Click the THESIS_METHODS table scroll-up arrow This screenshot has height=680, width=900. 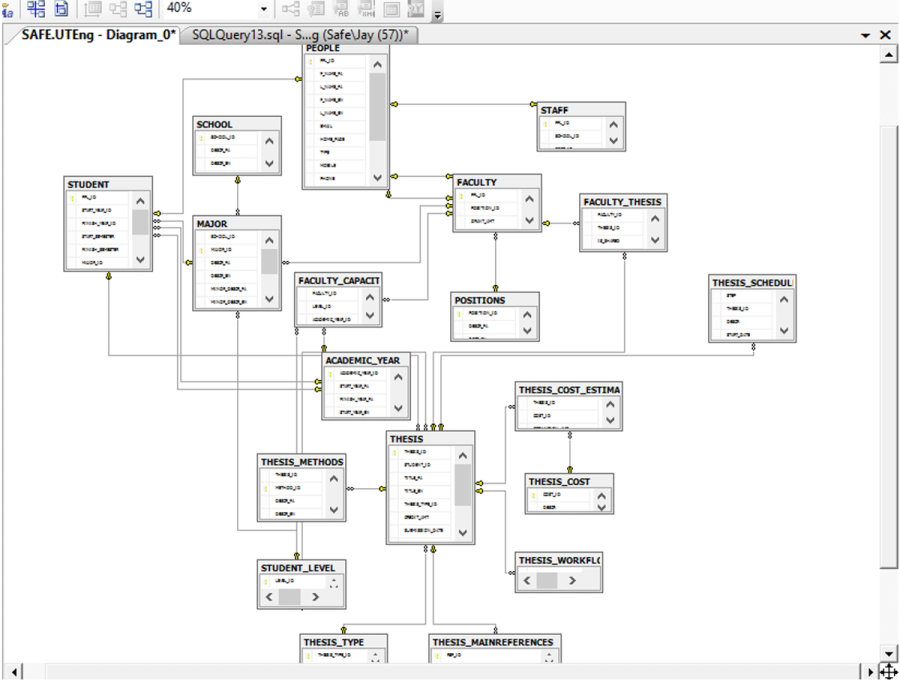pyautogui.click(x=333, y=479)
